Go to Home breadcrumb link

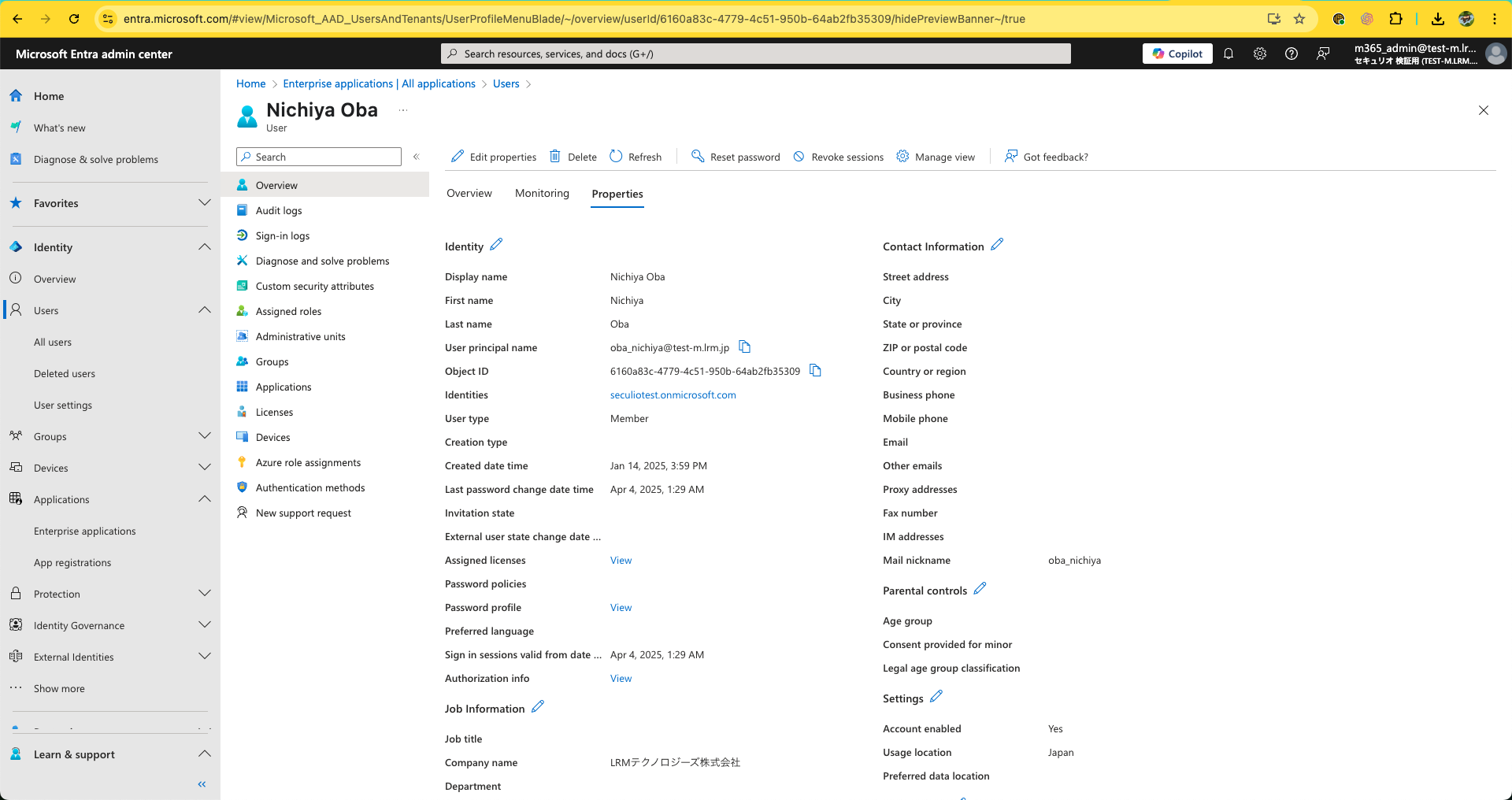coord(251,83)
